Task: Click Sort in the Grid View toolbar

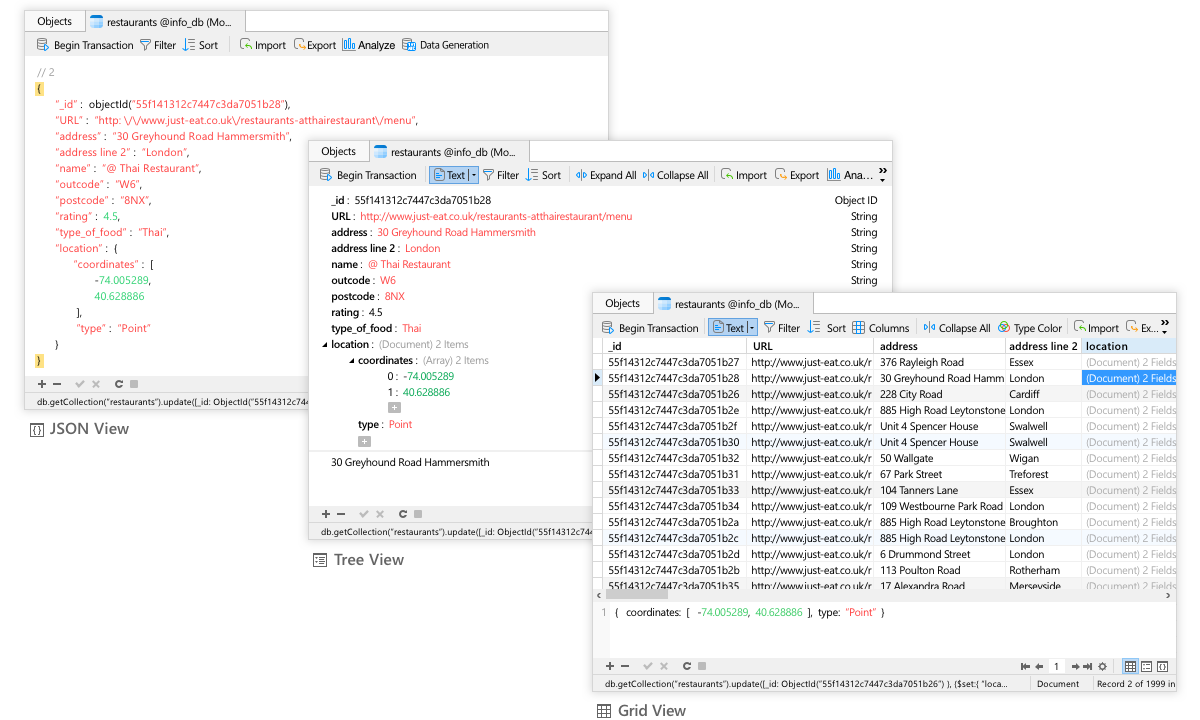Action: tap(827, 328)
